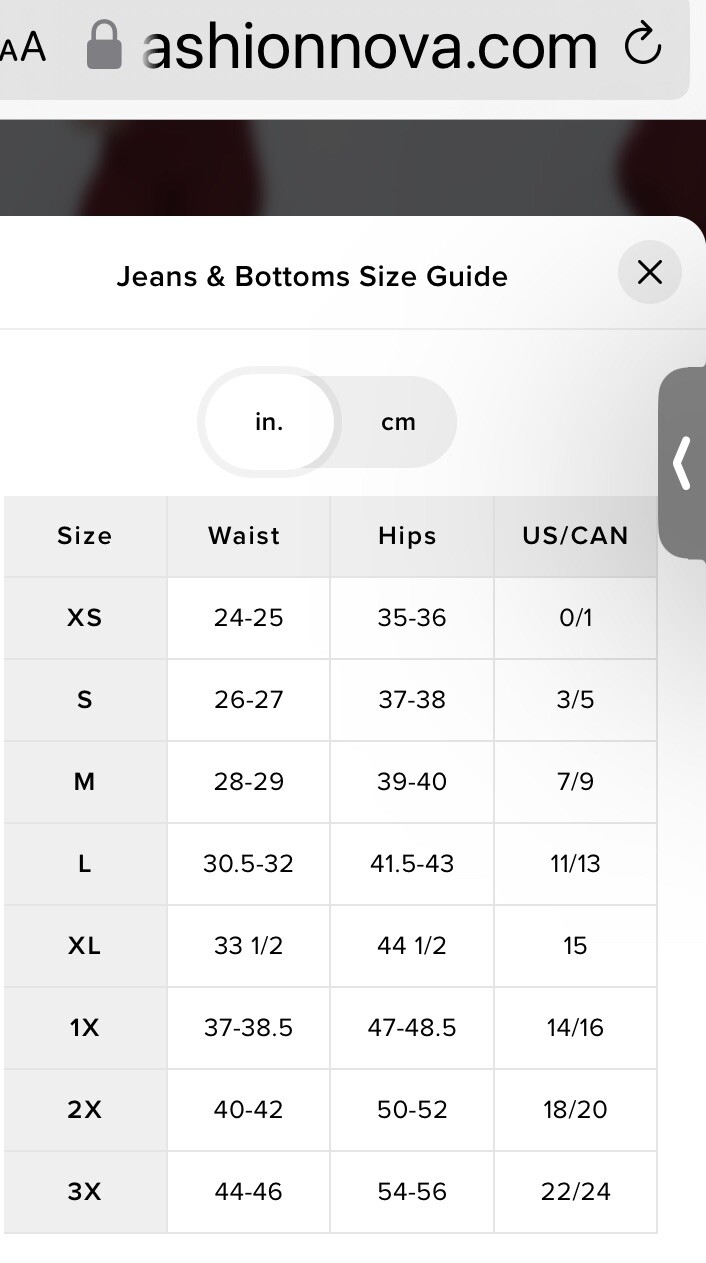Select the XS size row label

tap(85, 618)
